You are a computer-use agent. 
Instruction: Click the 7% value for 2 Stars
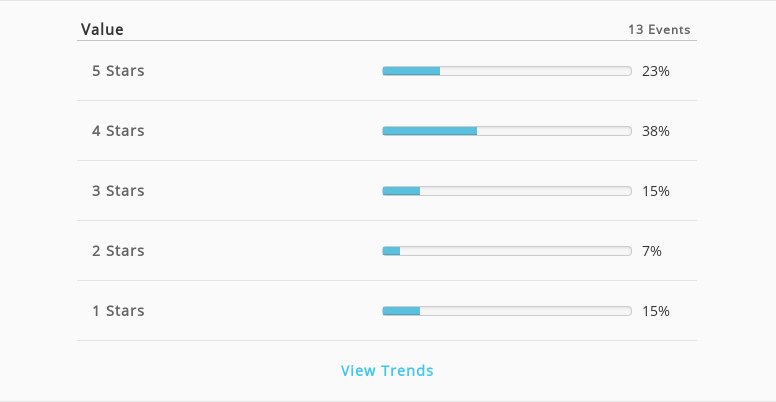click(652, 251)
